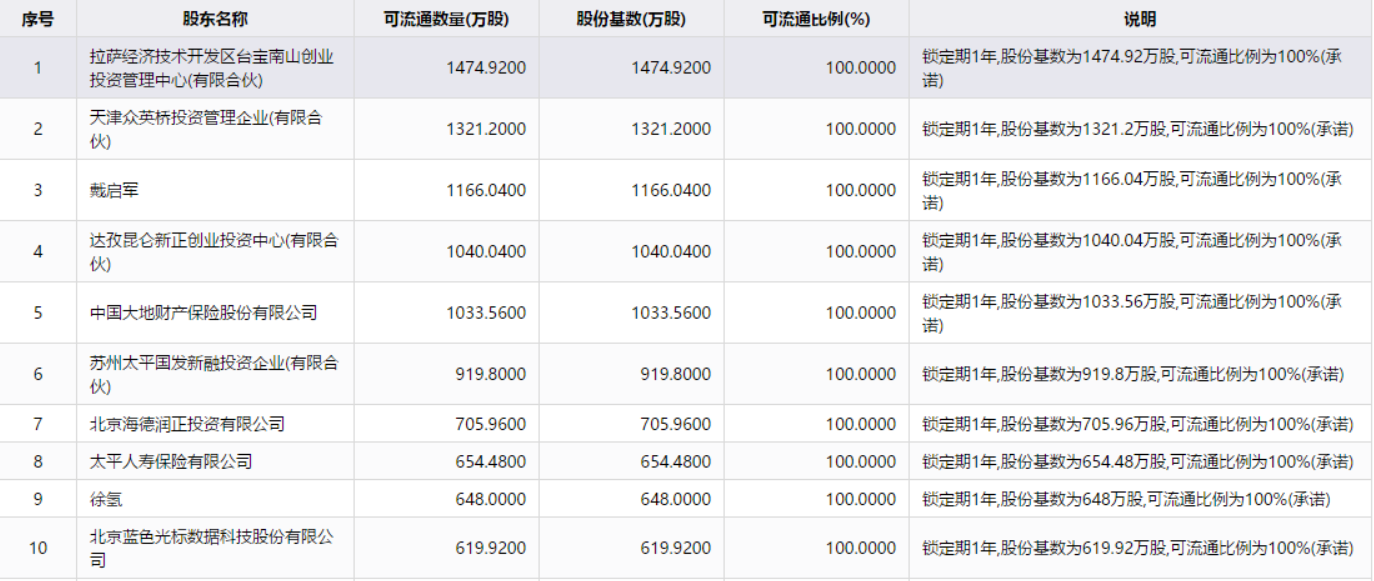1374x581 pixels.
Task: Click 说明 text mentioning 1033.56万股
Action: point(1132,313)
